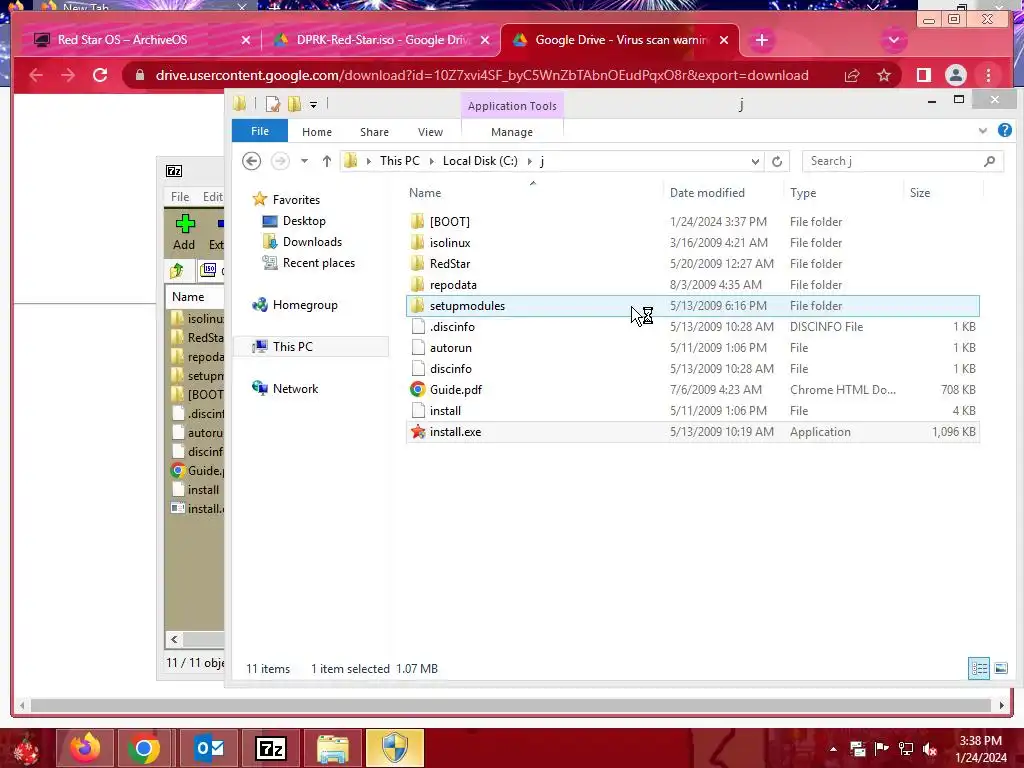Screen dimensions: 1024x768
Task: Select the Guide.pdf Chrome icon
Action: (x=417, y=390)
